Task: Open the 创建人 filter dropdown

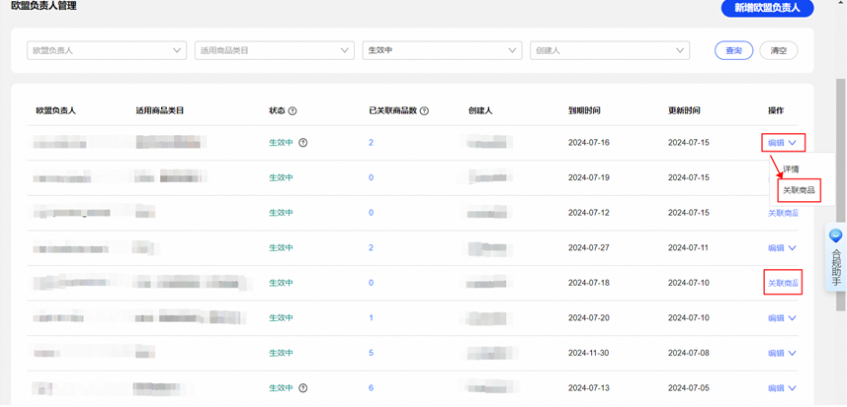Action: pyautogui.click(x=610, y=50)
